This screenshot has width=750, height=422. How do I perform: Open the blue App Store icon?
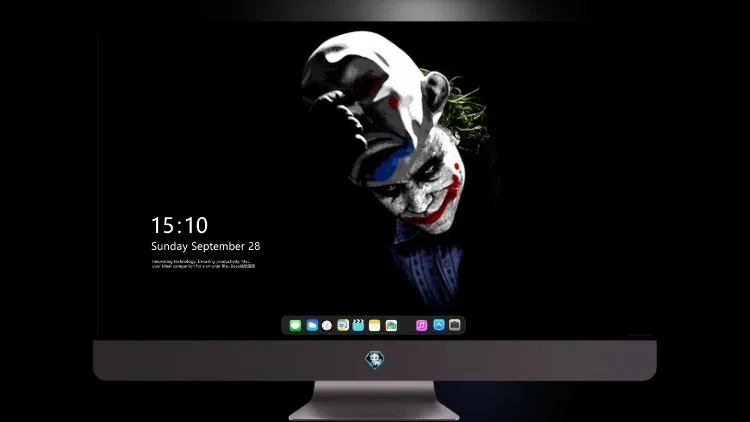point(439,325)
